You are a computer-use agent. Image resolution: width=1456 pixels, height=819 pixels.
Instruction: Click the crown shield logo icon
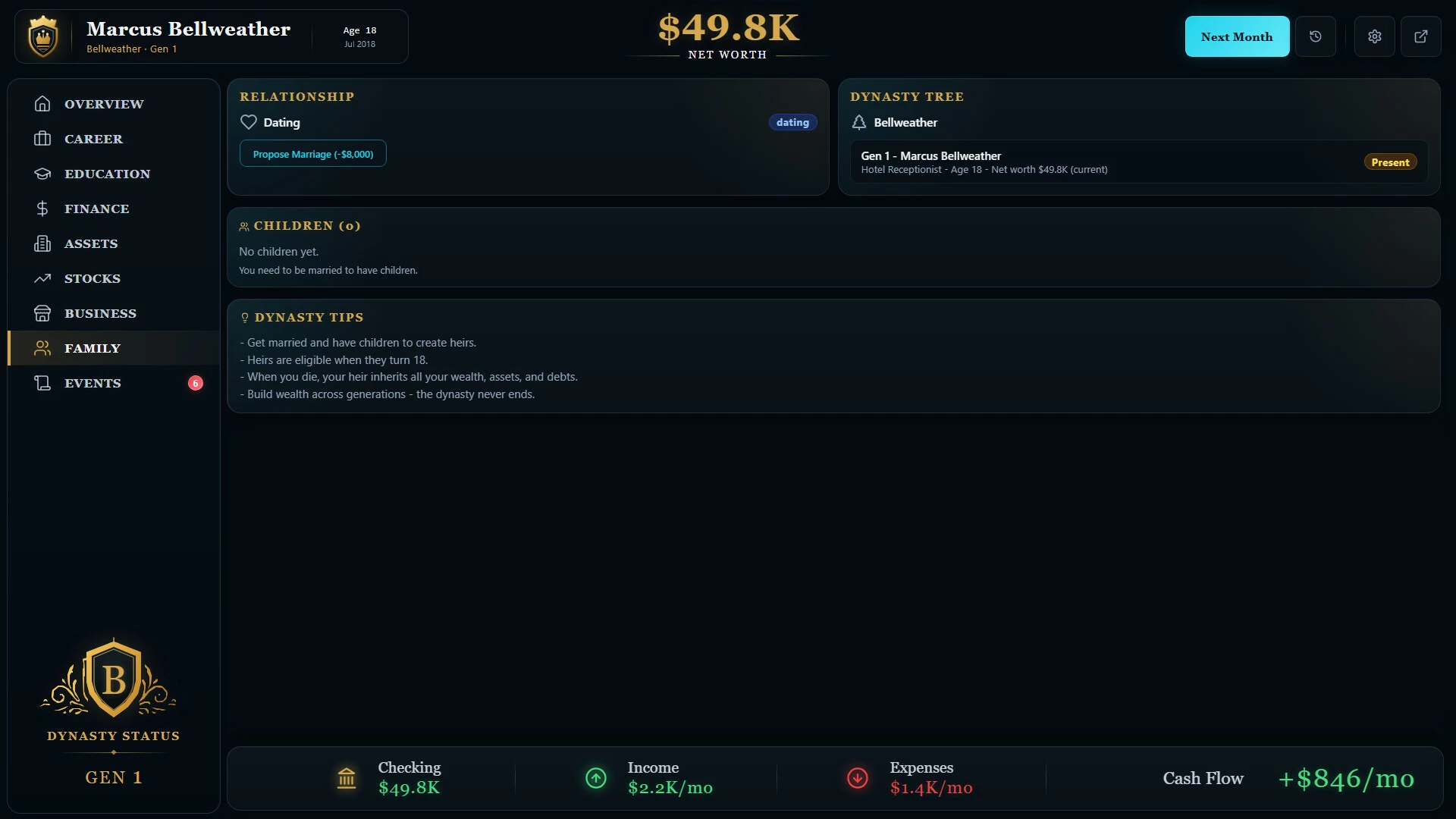pos(43,36)
